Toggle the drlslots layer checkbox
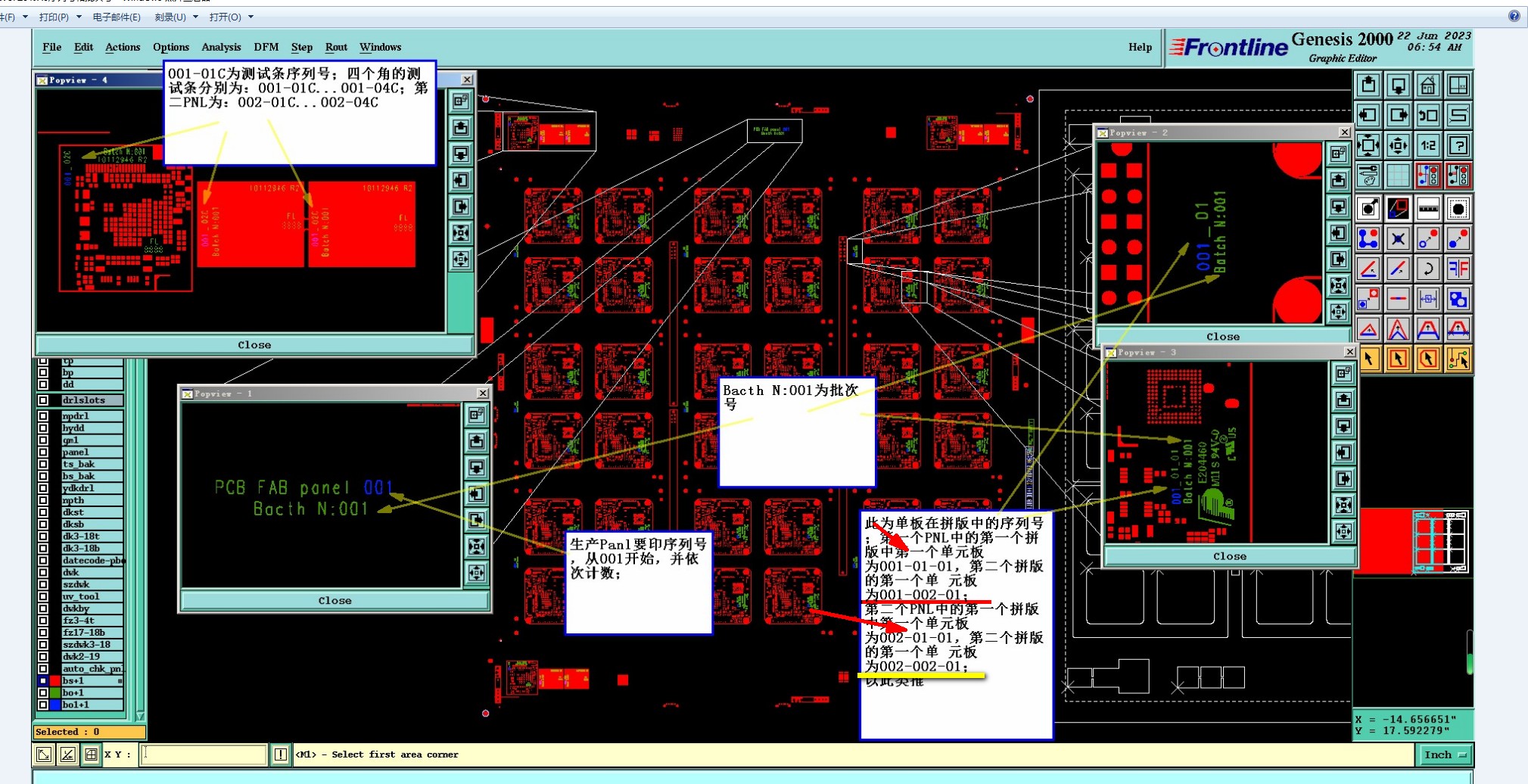This screenshot has width=1528, height=784. pos(43,400)
